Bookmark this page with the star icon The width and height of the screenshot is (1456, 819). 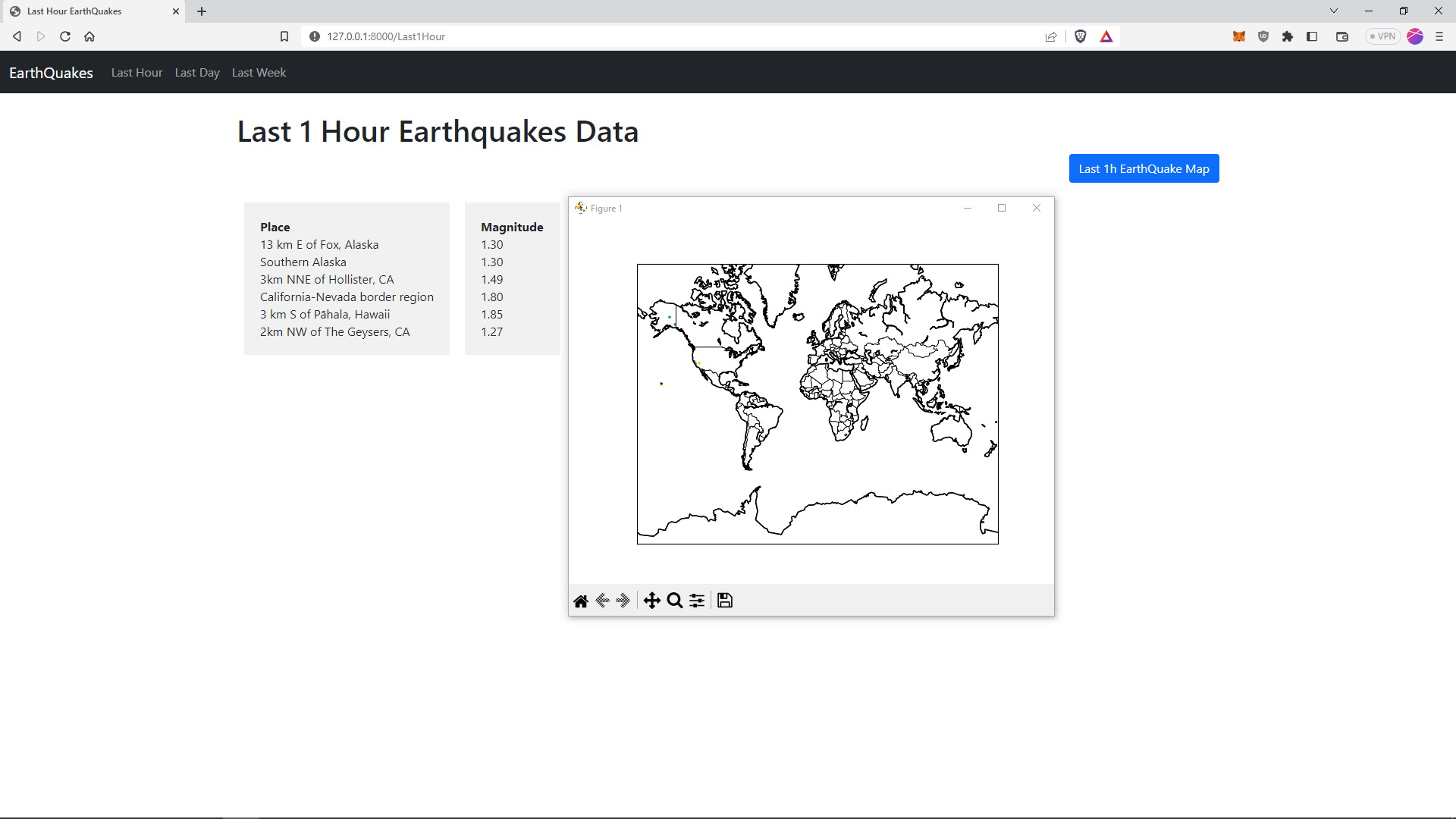[x=284, y=36]
